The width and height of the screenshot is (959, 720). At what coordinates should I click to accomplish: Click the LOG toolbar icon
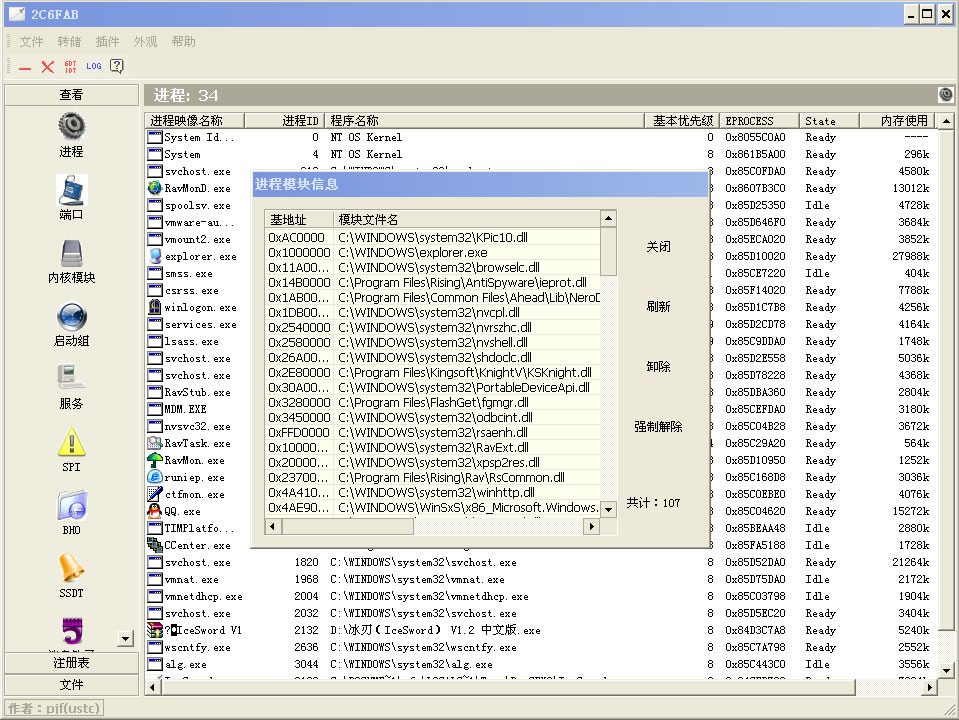[x=93, y=67]
